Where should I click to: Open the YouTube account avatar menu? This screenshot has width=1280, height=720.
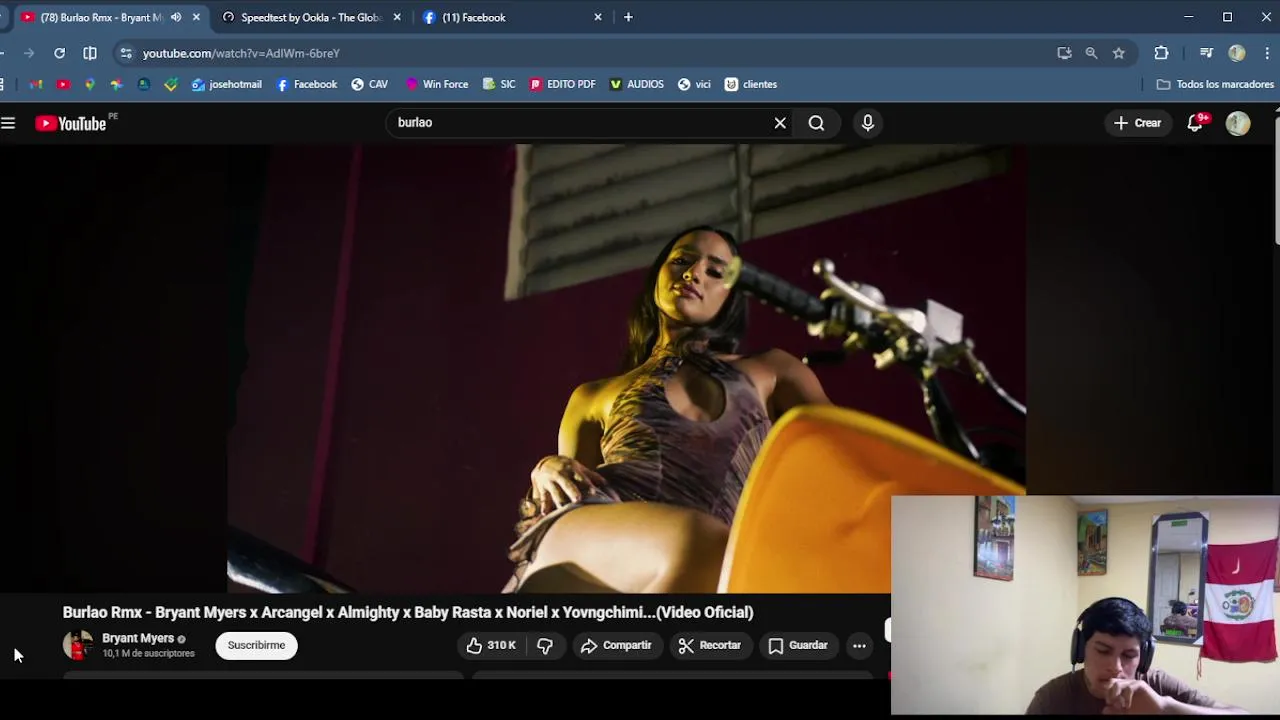1238,123
